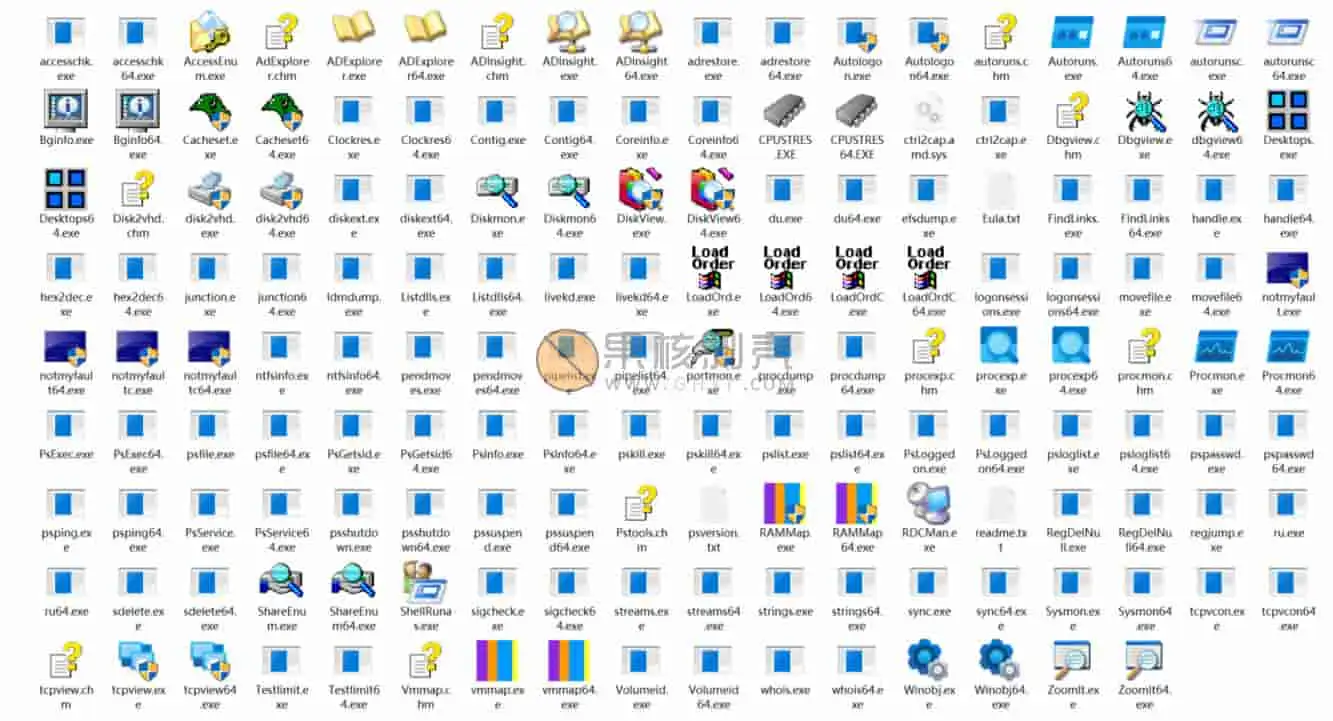Screen dimensions: 1333x721
Task: Select the ShareEnum64.exe network icon
Action: [354, 582]
